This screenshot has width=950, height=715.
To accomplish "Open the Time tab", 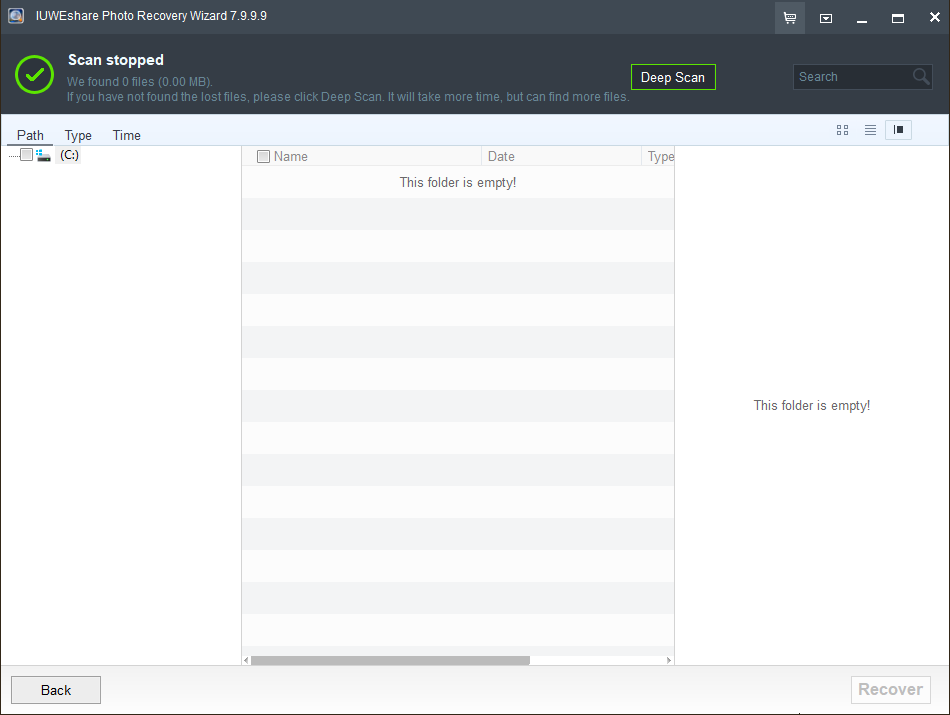I will point(126,135).
